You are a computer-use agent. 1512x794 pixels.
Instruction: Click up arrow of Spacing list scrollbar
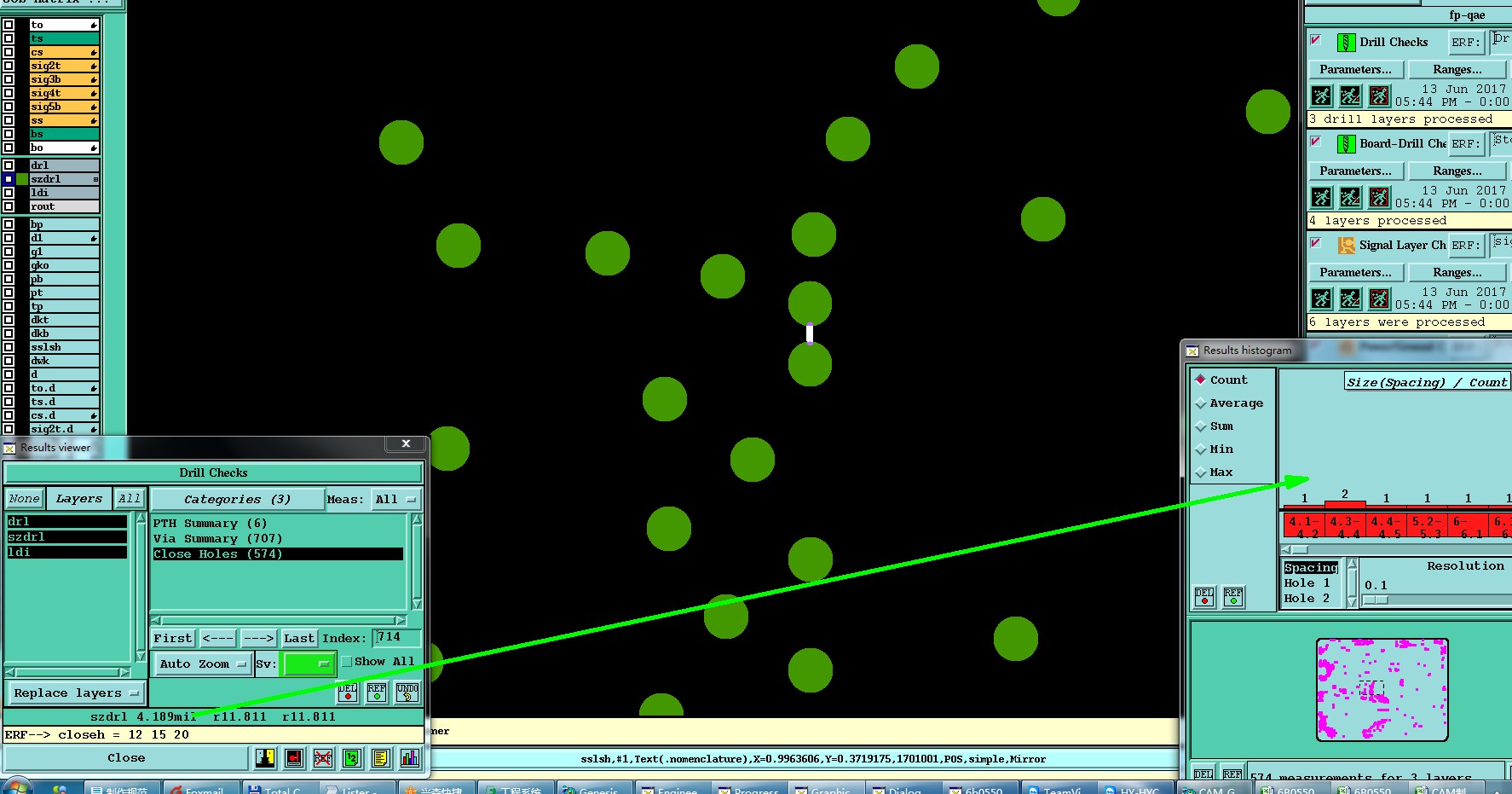point(1352,565)
